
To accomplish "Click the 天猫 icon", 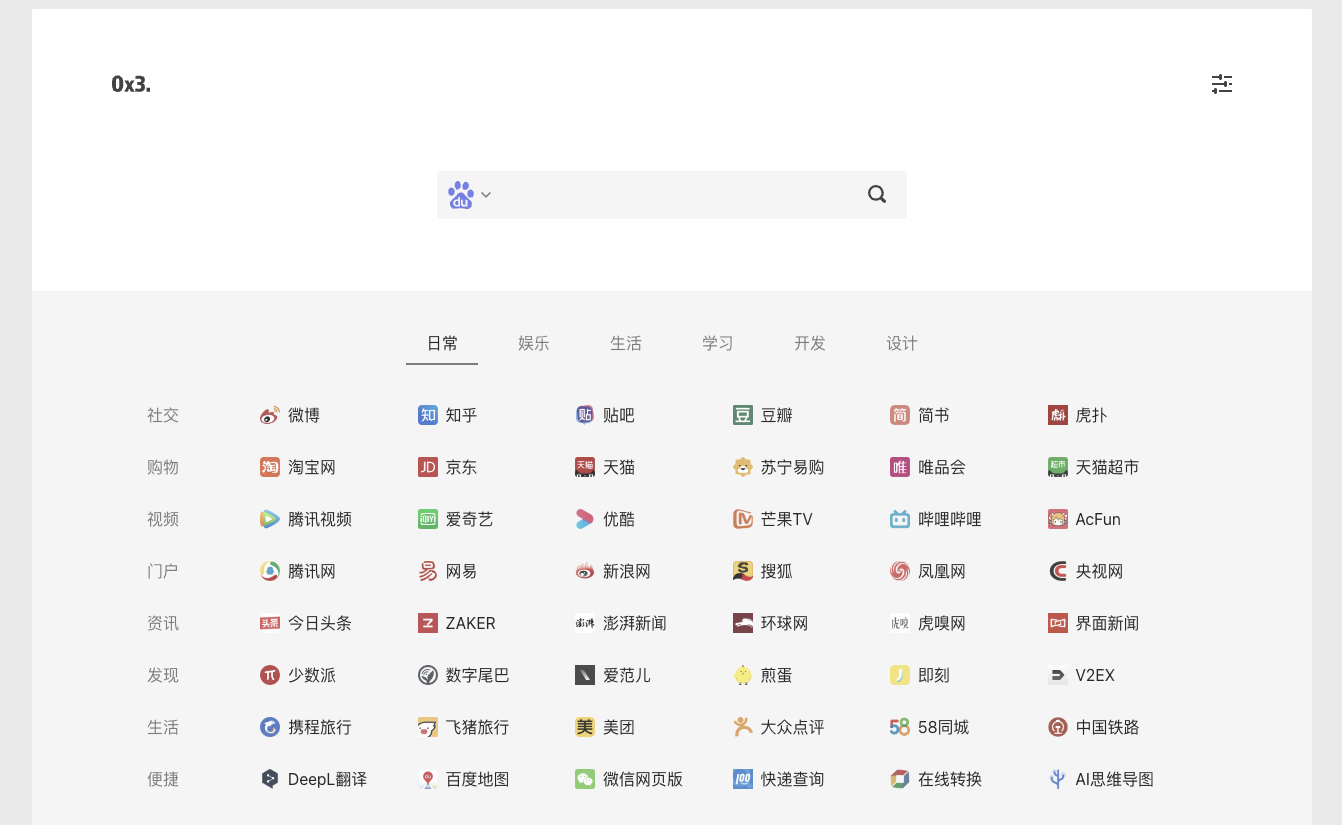I will click(585, 467).
